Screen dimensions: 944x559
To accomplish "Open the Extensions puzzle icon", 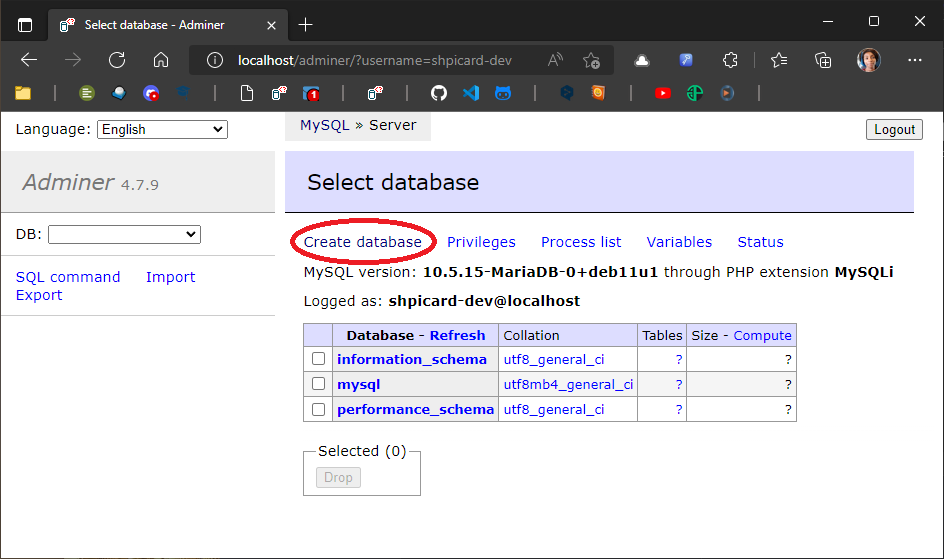I will [x=730, y=60].
